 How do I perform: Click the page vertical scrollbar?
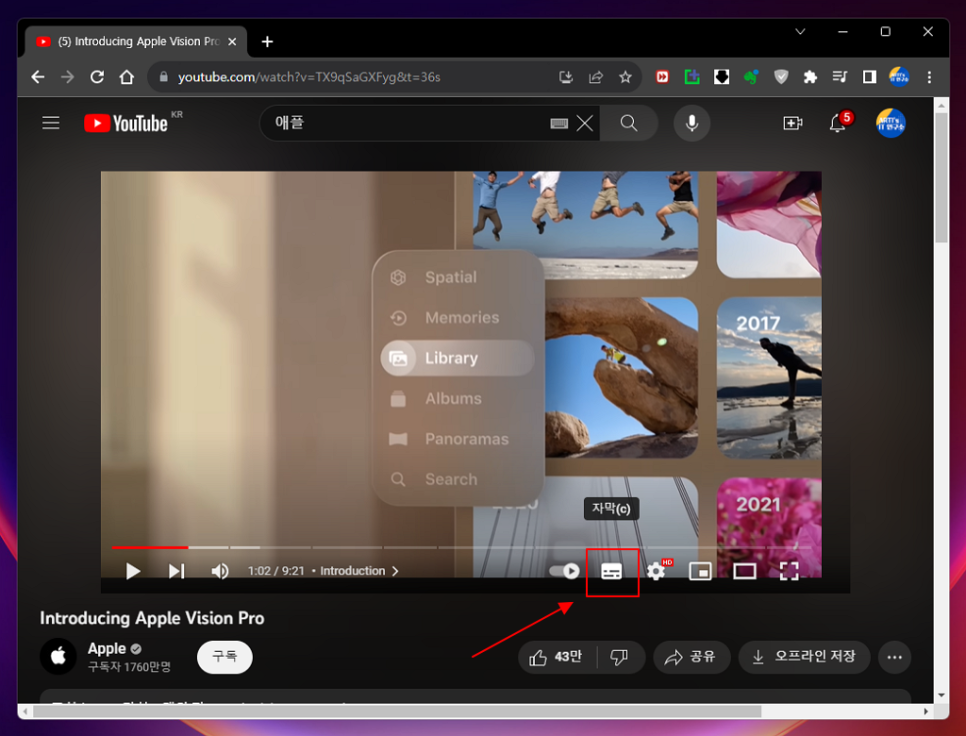pos(941,179)
